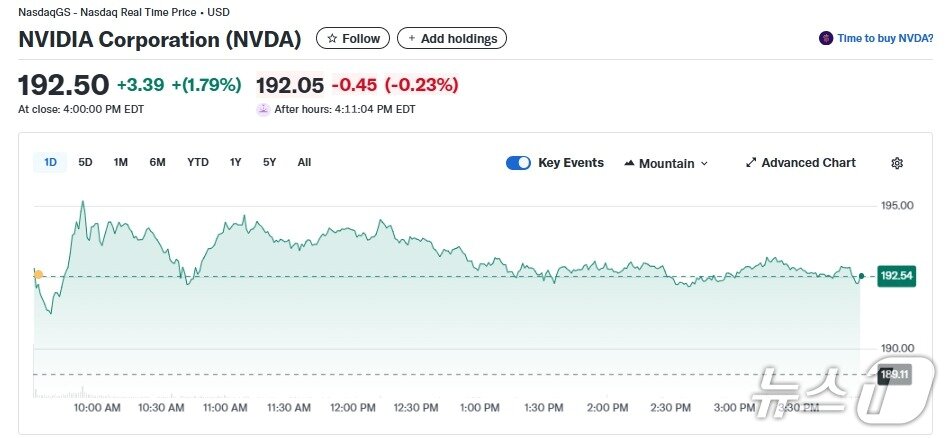This screenshot has height=438, width=949.
Task: Click the Mountain chart type icon
Action: click(629, 163)
